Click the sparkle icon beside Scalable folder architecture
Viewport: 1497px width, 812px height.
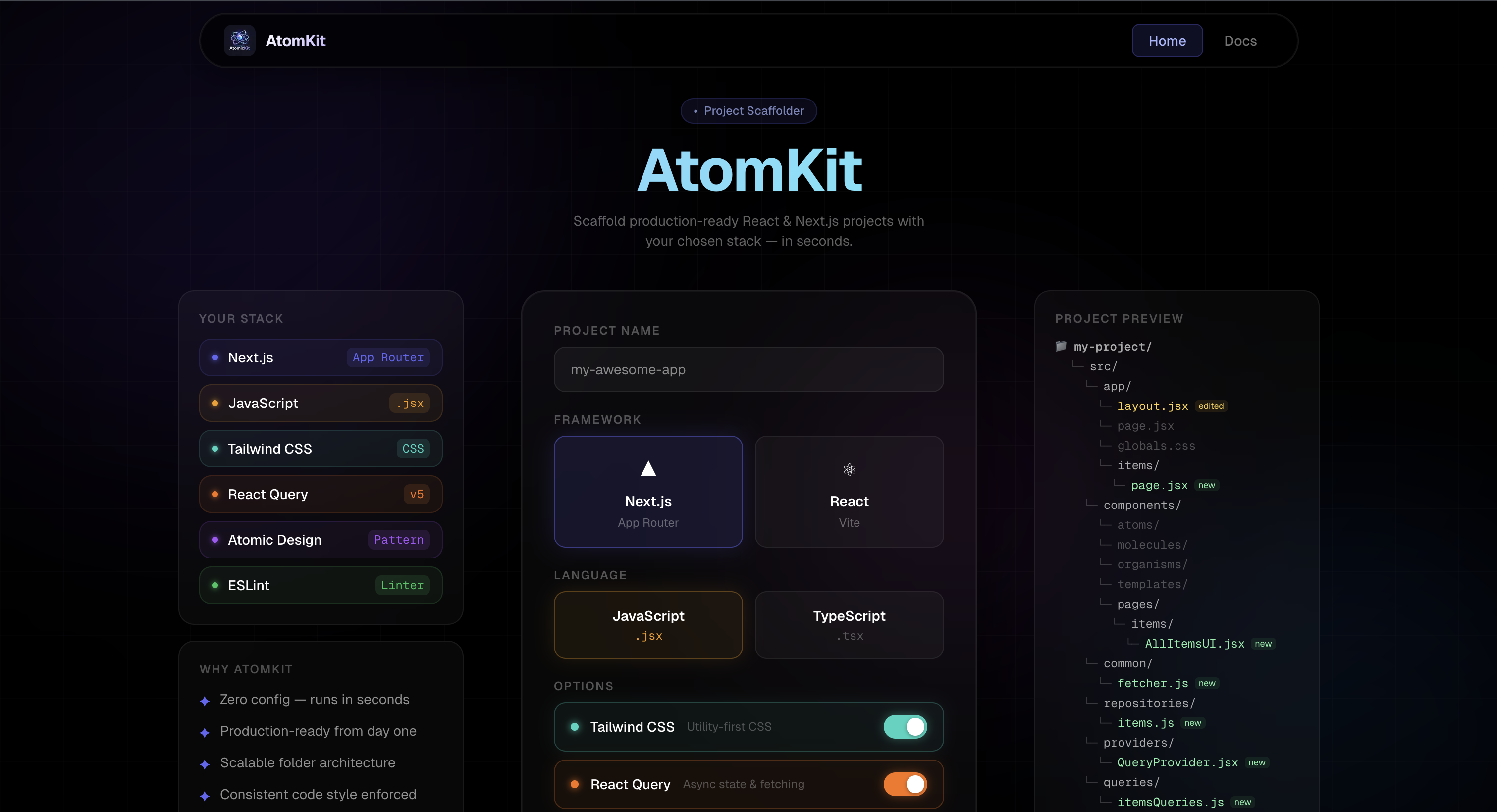(205, 764)
